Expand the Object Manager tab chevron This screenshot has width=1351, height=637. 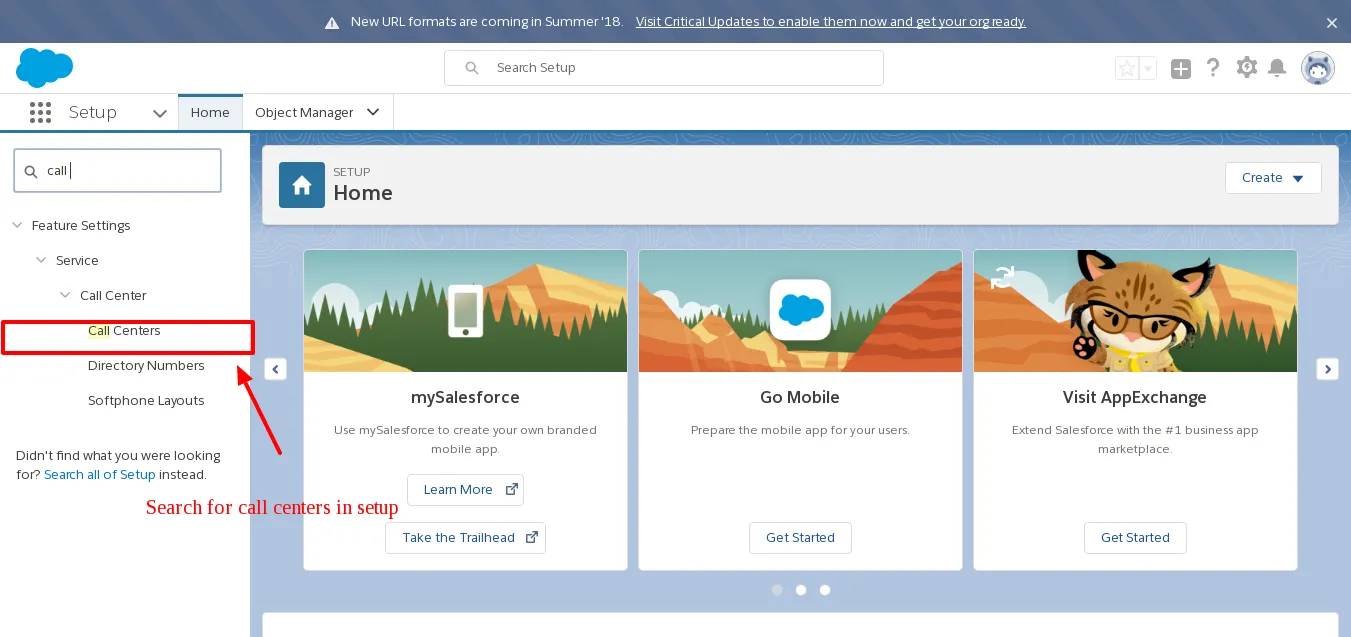pos(373,112)
